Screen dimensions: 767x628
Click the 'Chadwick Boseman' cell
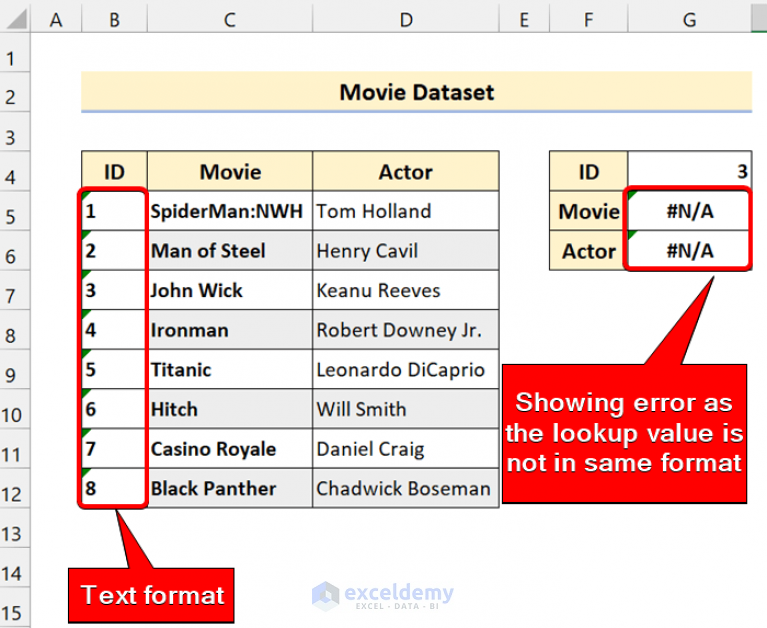(x=406, y=488)
